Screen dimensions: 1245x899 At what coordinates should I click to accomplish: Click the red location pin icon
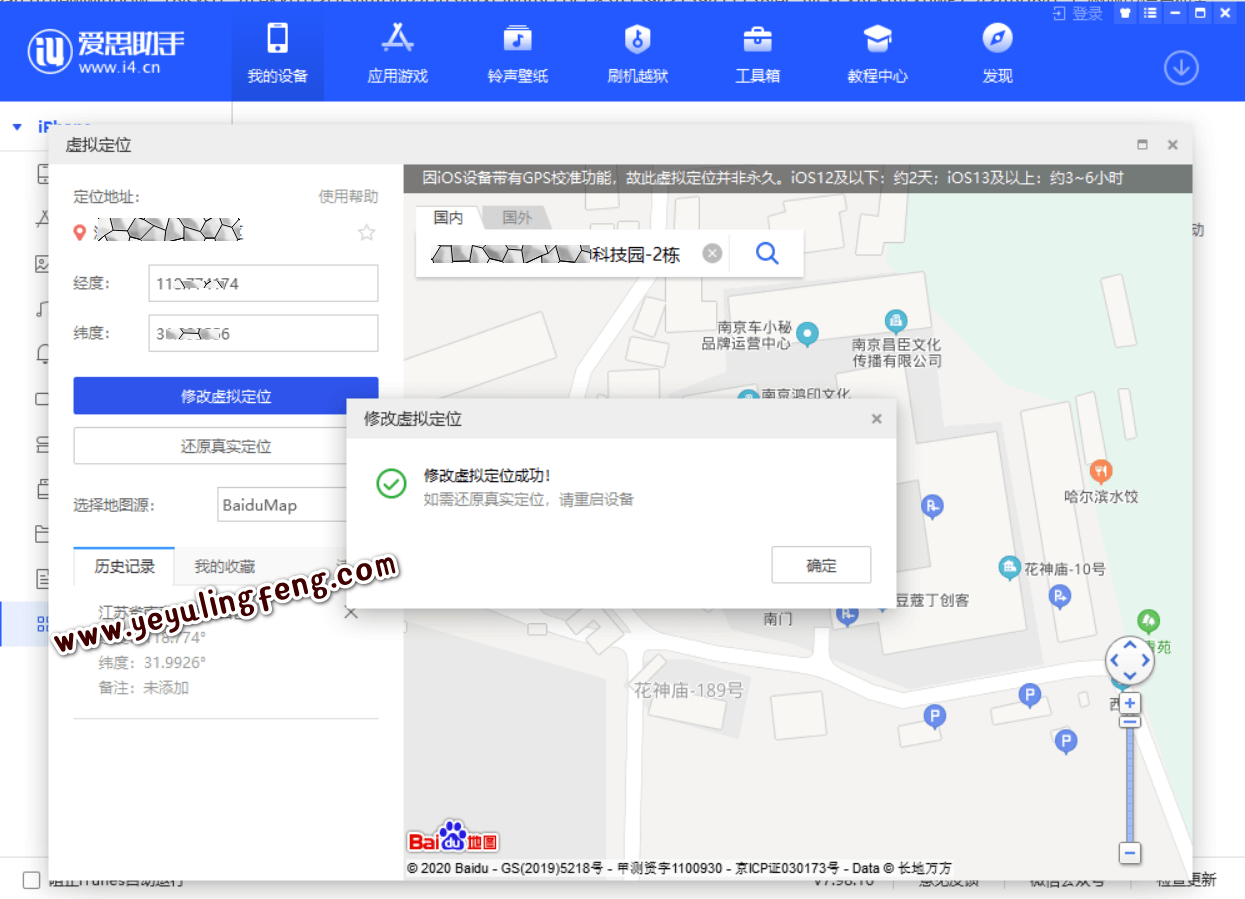pos(81,233)
